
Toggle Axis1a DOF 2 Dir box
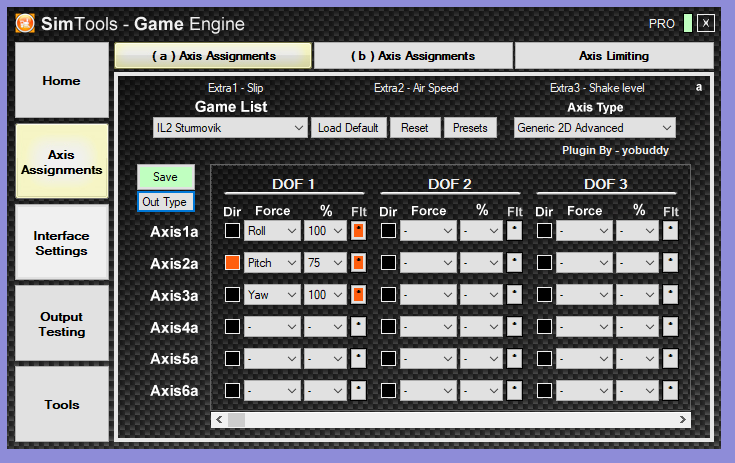(388, 231)
